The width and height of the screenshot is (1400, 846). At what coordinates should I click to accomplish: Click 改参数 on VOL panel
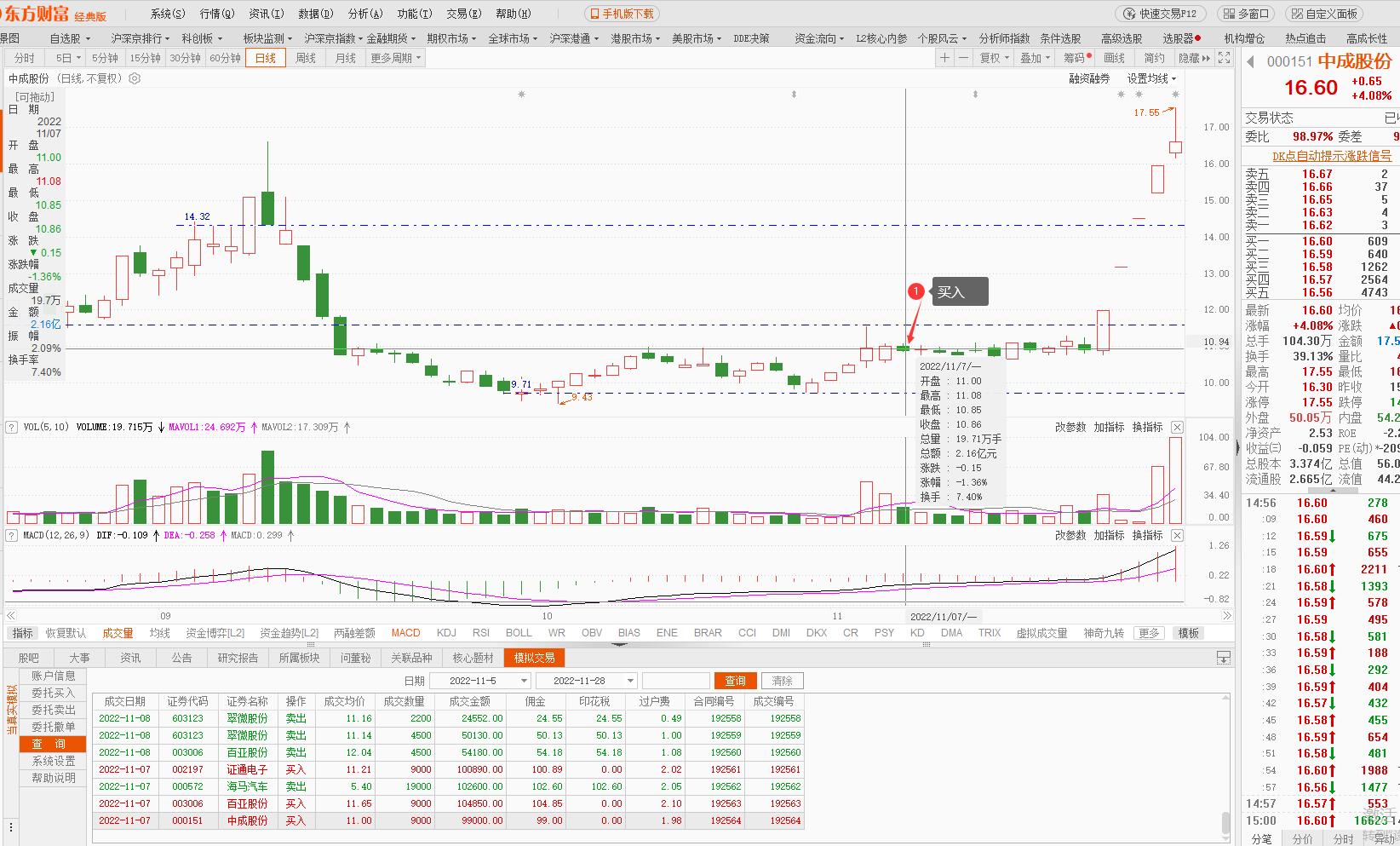(x=1070, y=427)
